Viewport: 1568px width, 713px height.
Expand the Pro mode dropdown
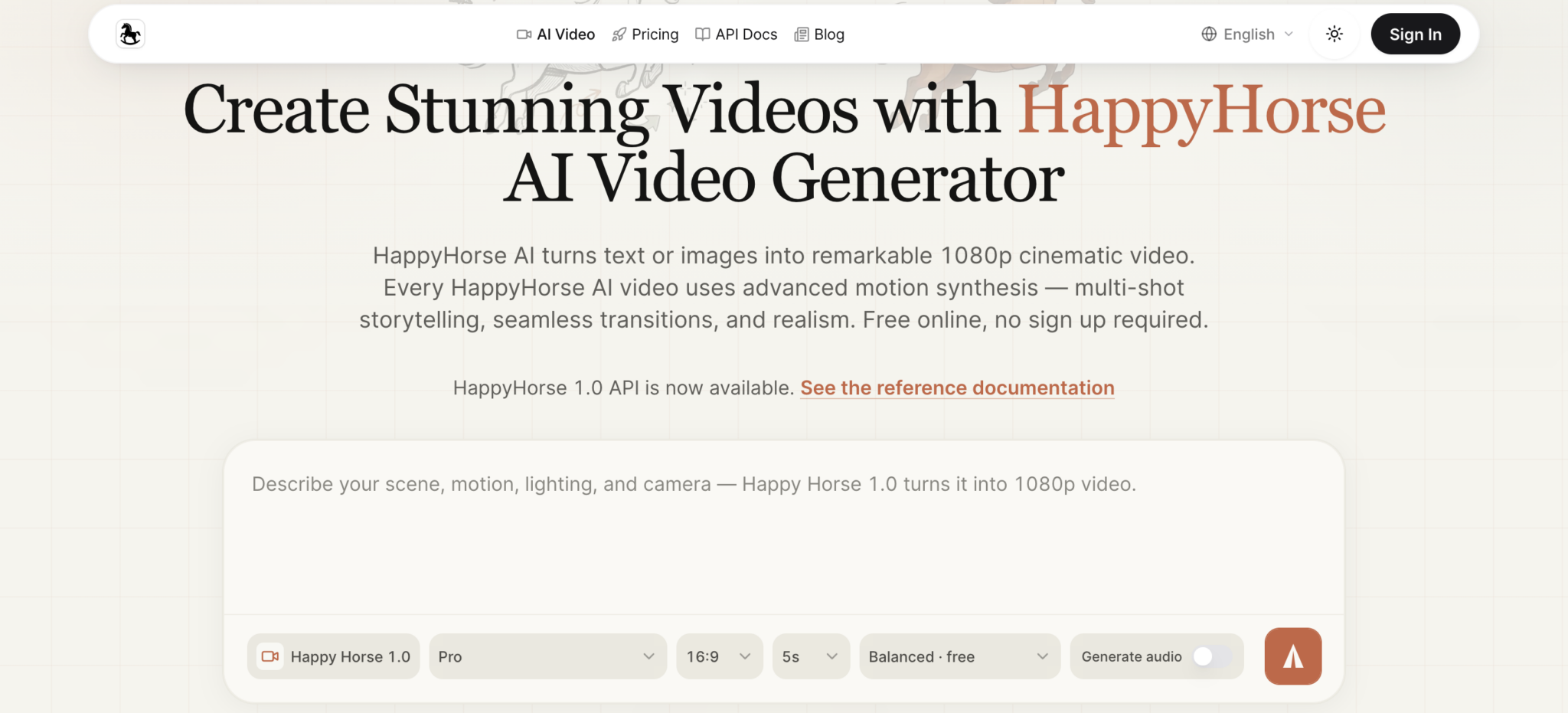(547, 656)
